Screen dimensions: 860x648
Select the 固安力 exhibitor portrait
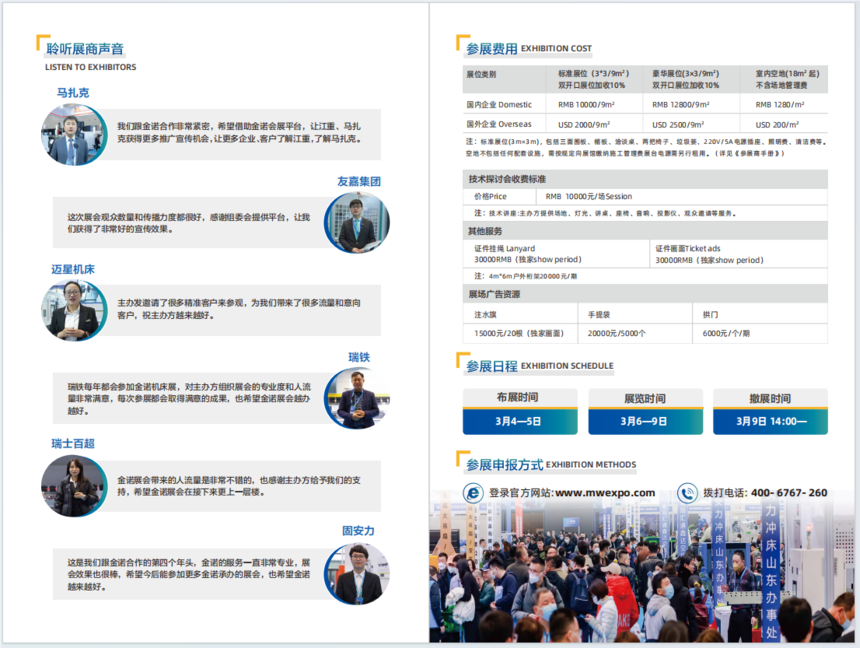[357, 574]
